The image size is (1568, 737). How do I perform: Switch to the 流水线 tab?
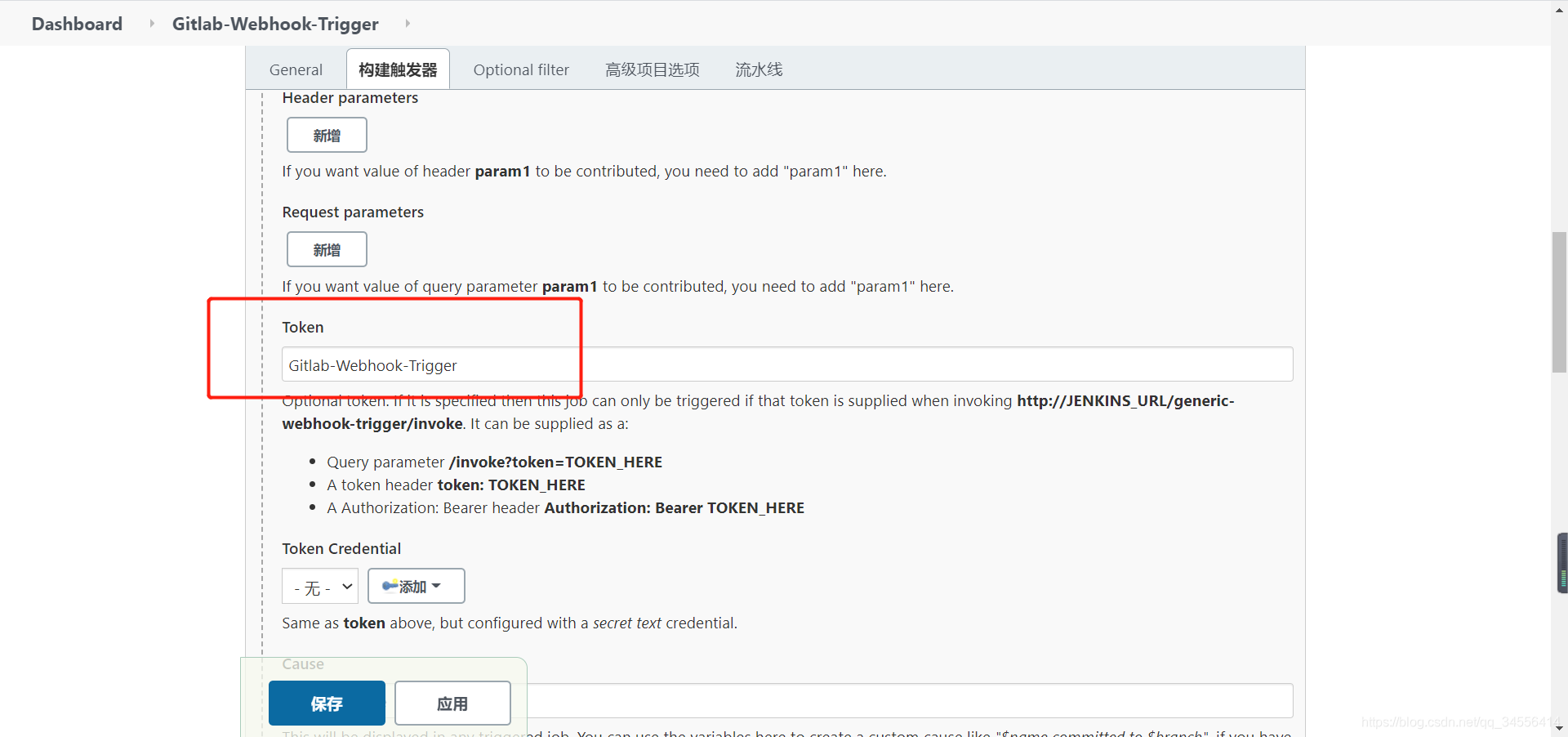click(x=759, y=69)
